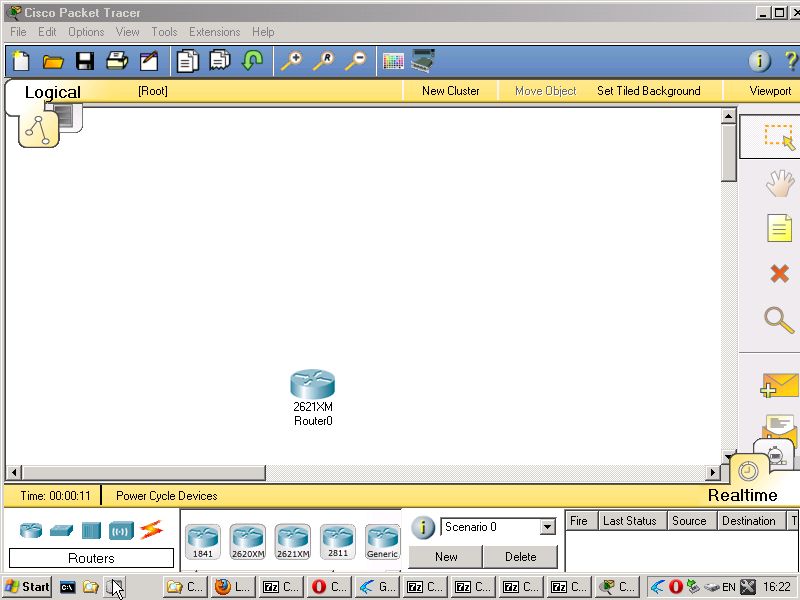Open the Help menu

[x=263, y=32]
